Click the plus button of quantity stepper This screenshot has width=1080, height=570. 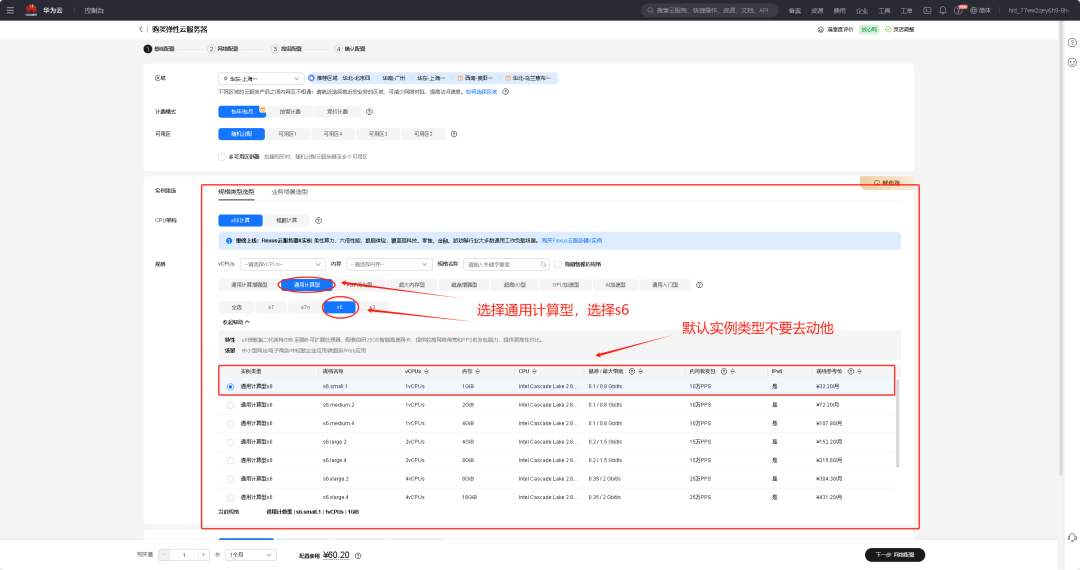pyautogui.click(x=203, y=555)
